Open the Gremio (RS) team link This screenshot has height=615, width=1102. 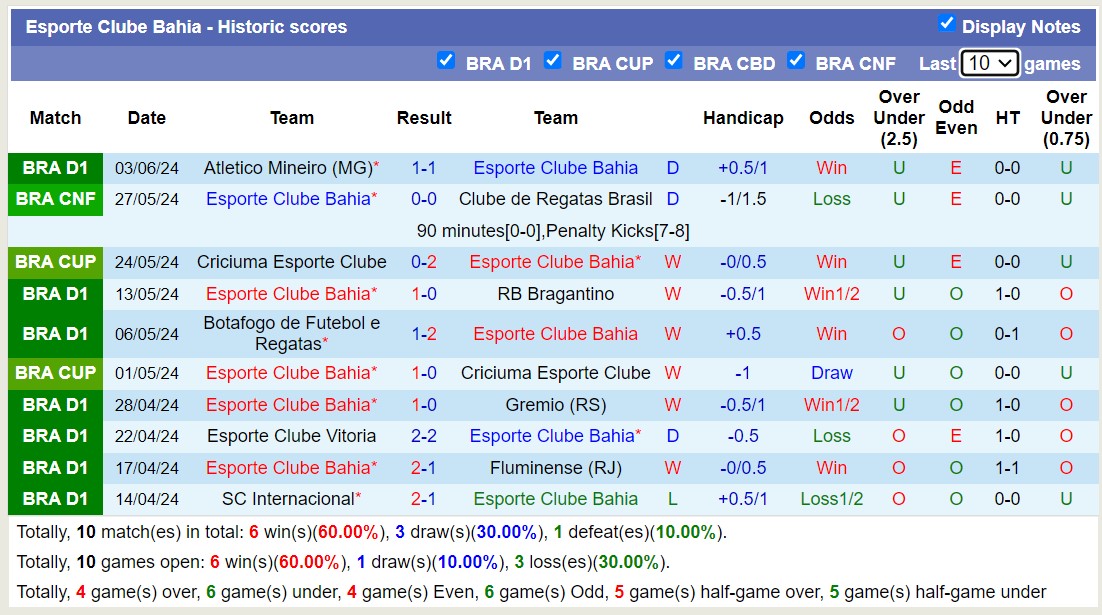556,405
